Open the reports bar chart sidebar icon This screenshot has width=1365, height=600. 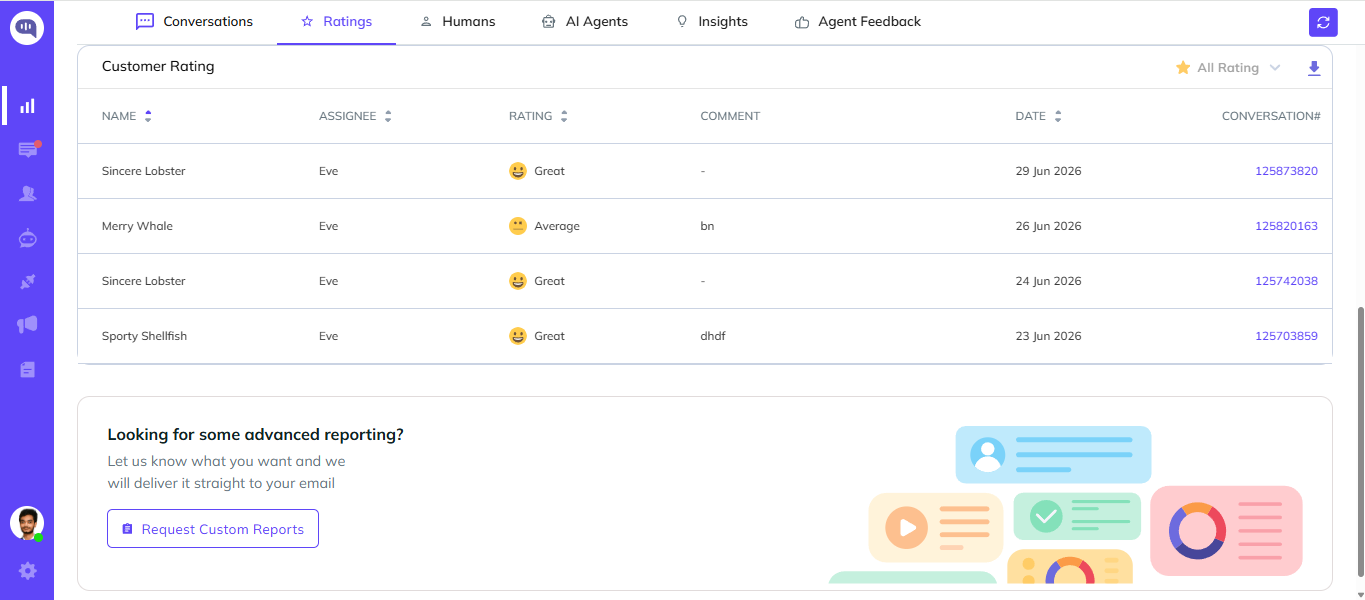(x=27, y=105)
